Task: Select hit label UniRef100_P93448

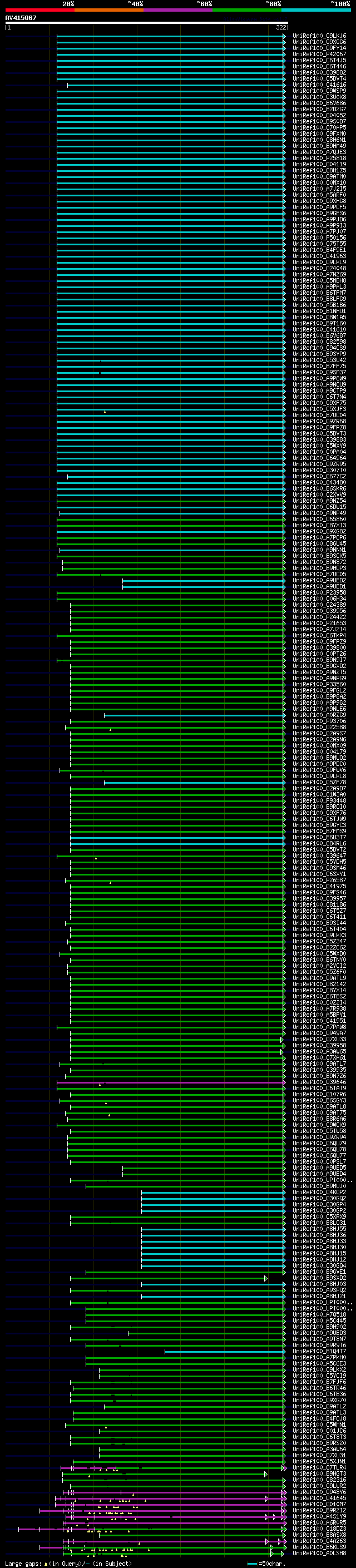Action: pyautogui.click(x=319, y=800)
